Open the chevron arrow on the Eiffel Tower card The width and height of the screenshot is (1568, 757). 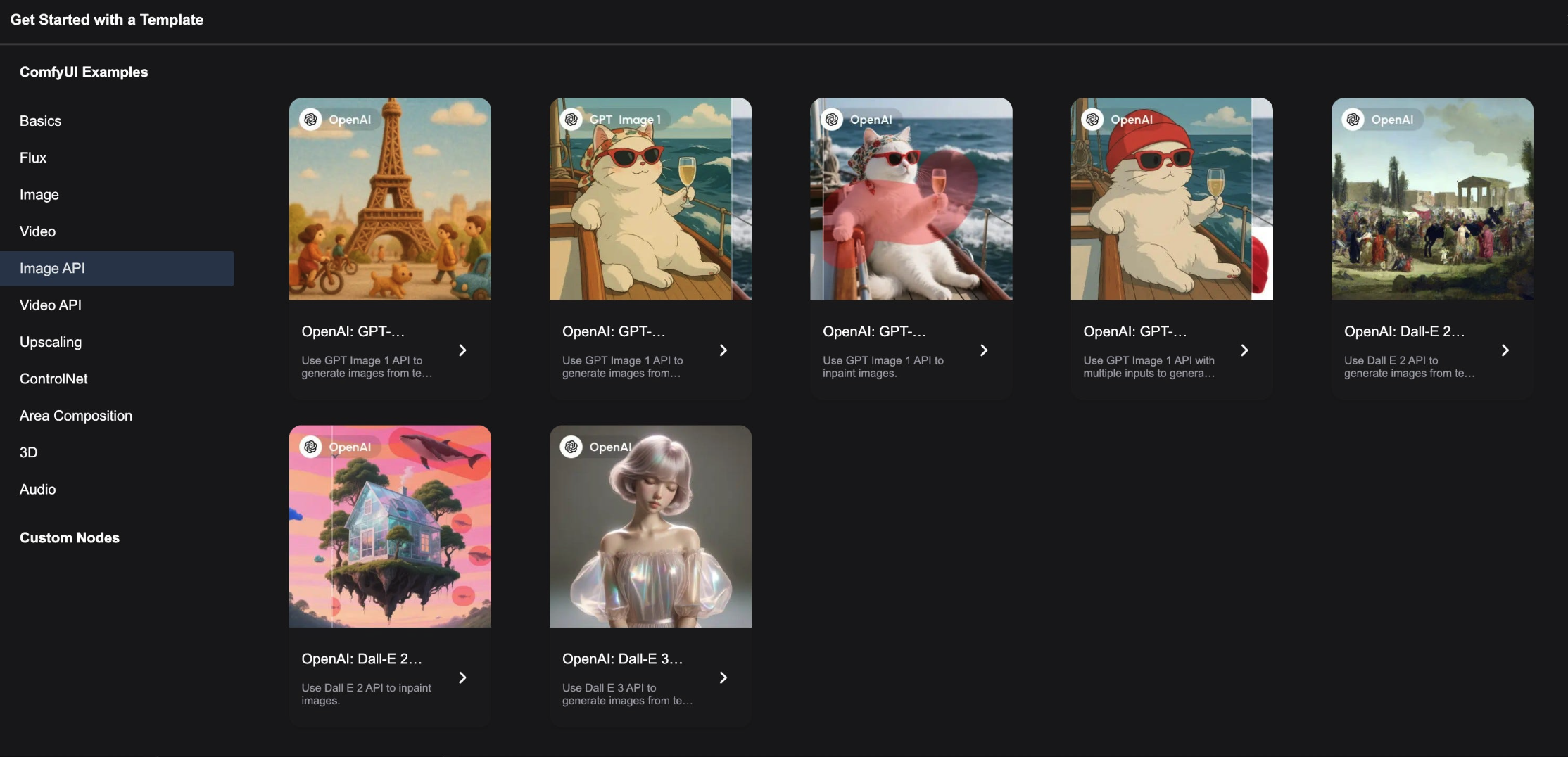(x=462, y=350)
